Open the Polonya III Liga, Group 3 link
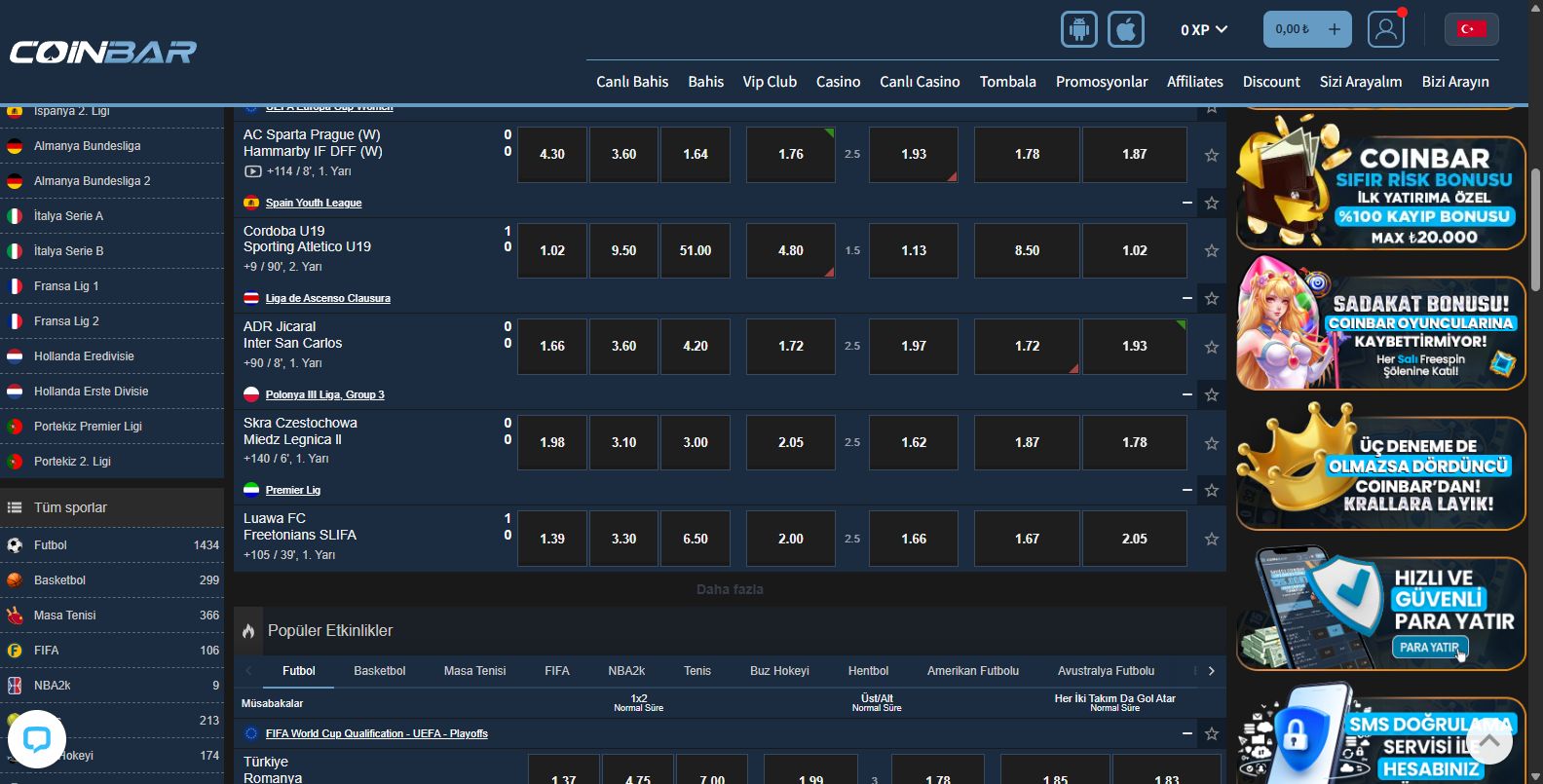The width and height of the screenshot is (1543, 784). click(324, 395)
